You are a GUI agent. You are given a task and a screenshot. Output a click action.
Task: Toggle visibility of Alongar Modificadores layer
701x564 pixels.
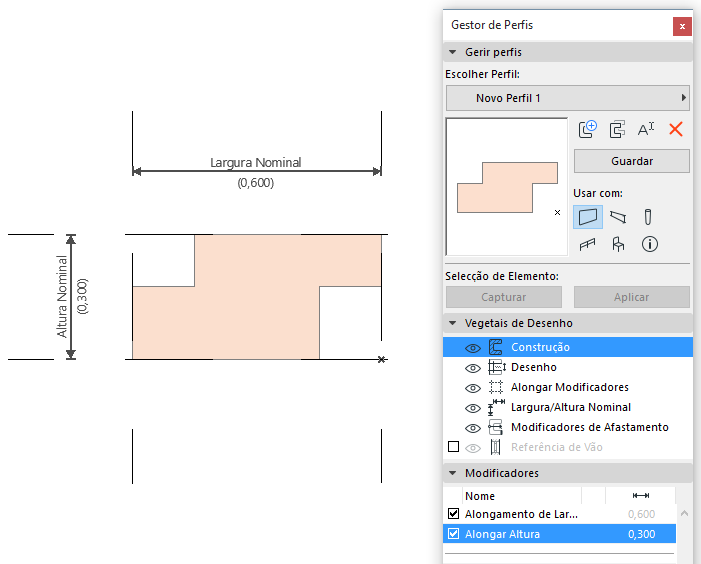(473, 388)
